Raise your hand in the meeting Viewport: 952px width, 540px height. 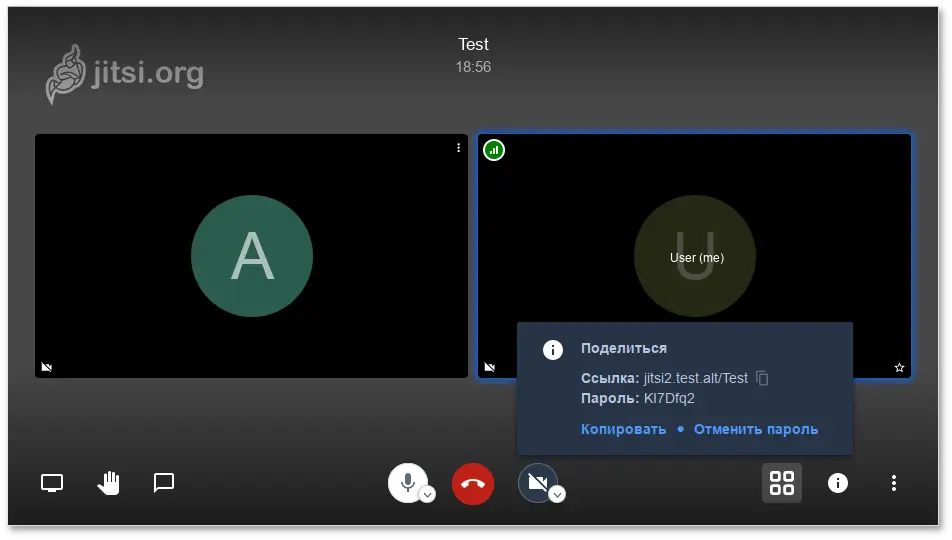click(x=108, y=483)
